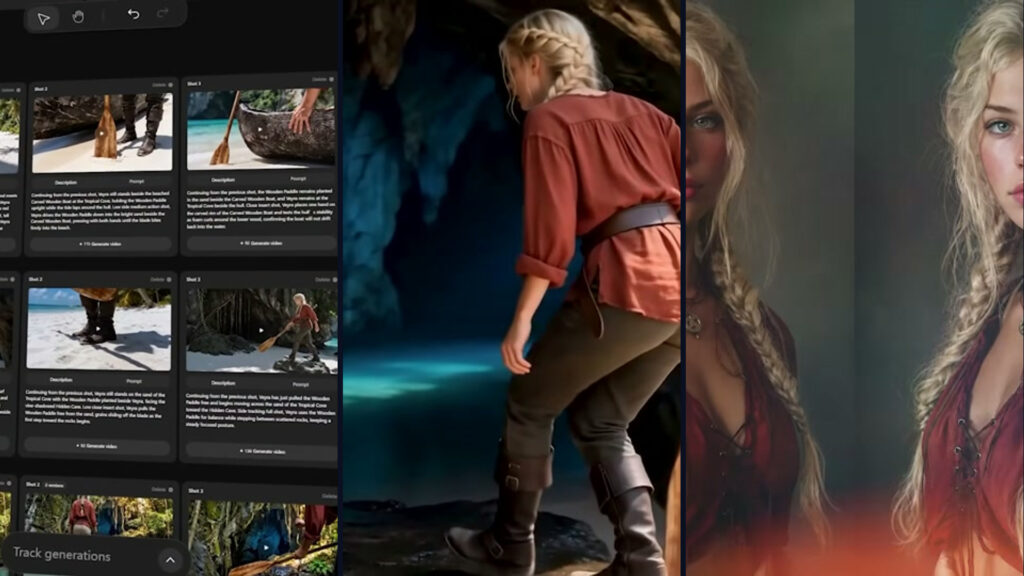Click Shot 2 title above boots-on-sand image
The image size is (1024, 576).
point(35,279)
